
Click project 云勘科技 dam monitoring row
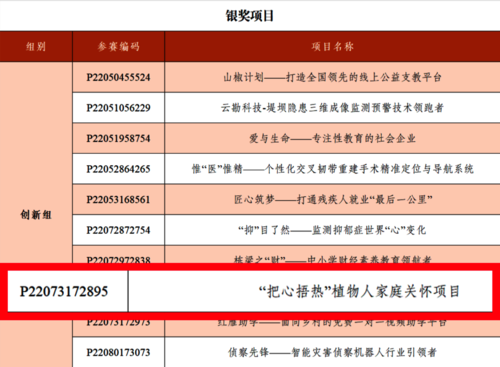(x=332, y=108)
